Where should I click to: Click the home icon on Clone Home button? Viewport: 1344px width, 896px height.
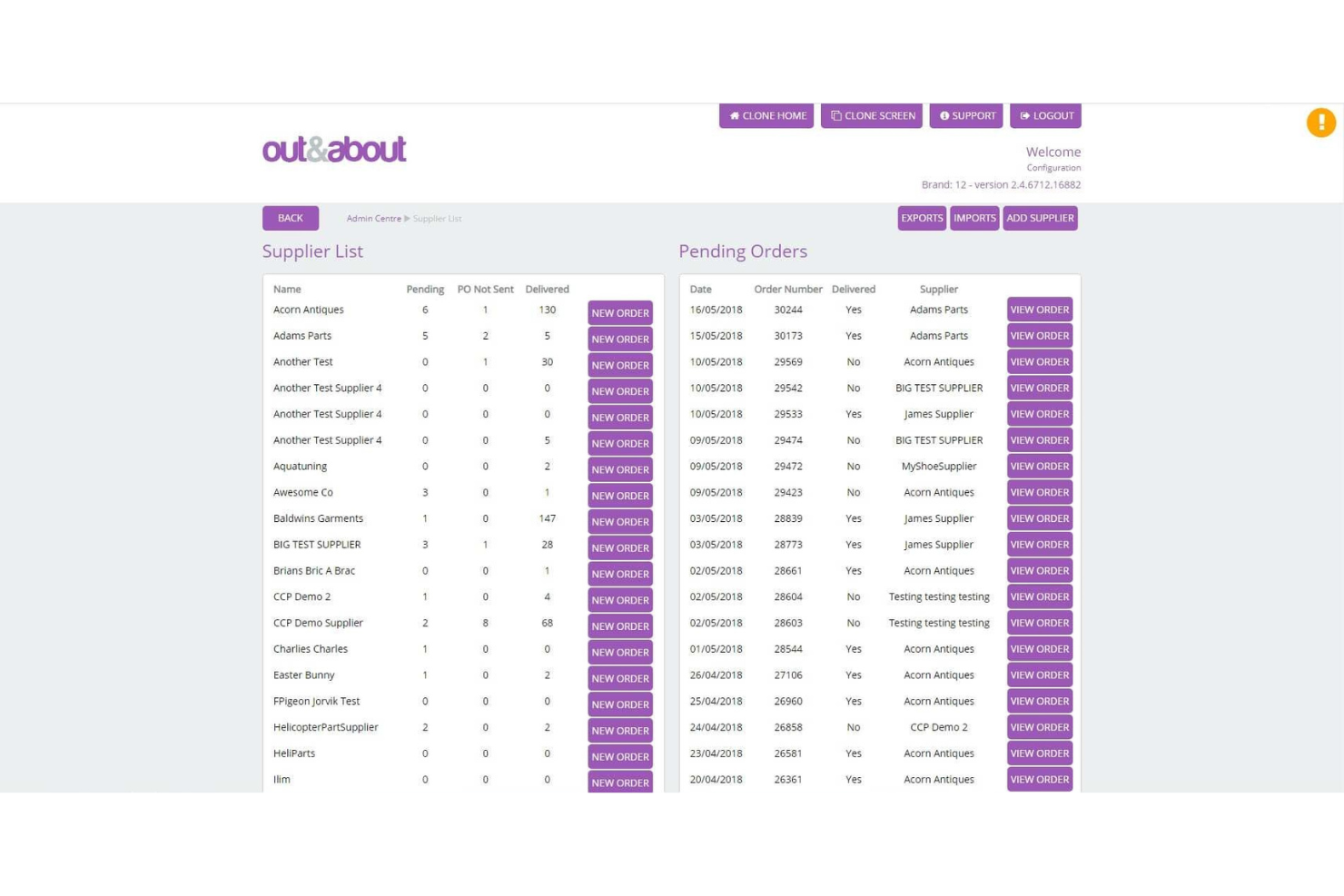pyautogui.click(x=735, y=115)
